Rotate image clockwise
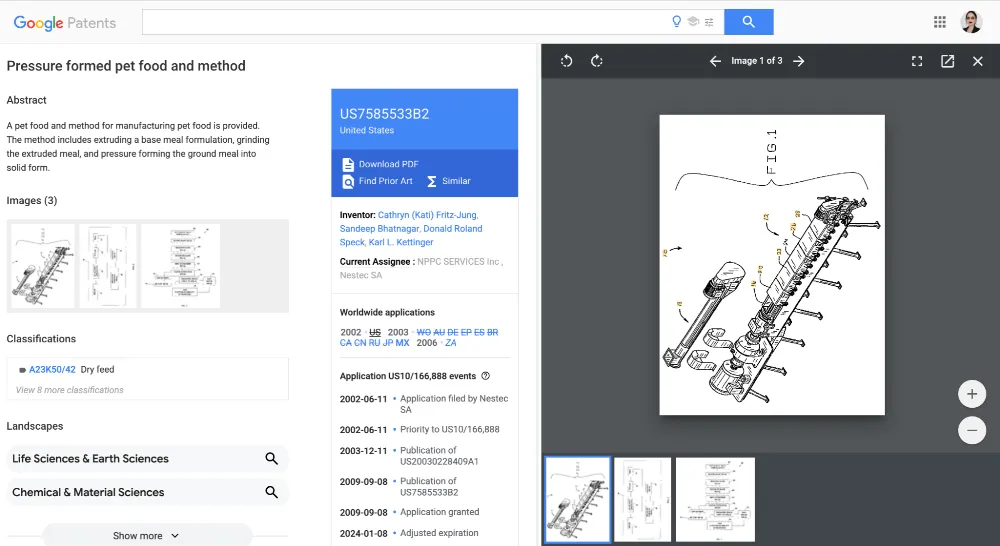1000x546 pixels. coord(596,61)
